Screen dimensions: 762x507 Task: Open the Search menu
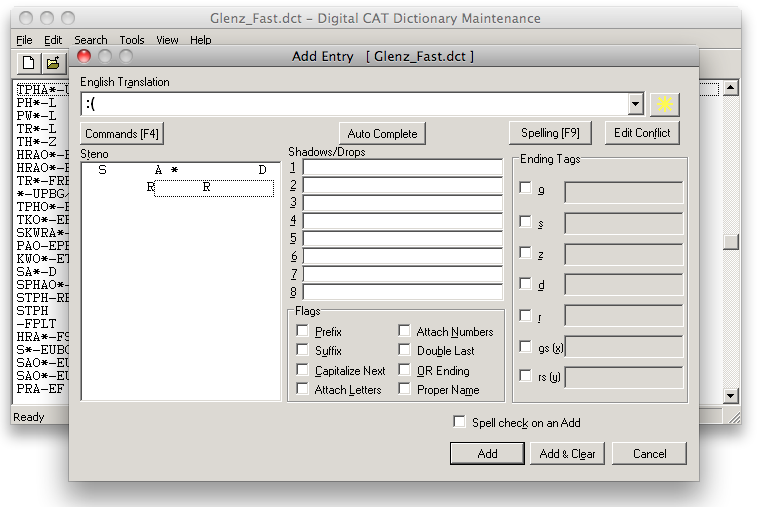tap(91, 40)
